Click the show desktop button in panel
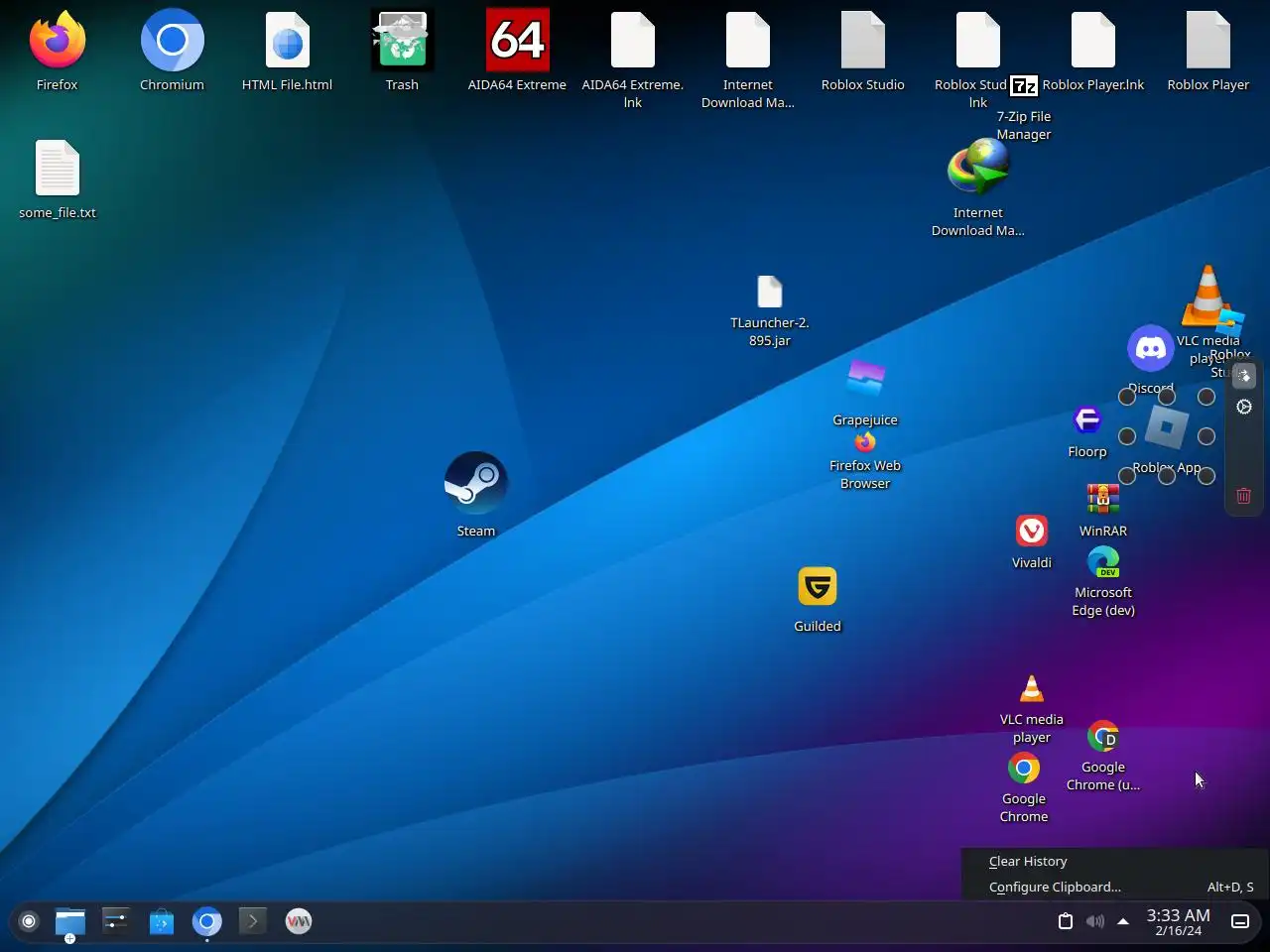1270x952 pixels. (1240, 921)
